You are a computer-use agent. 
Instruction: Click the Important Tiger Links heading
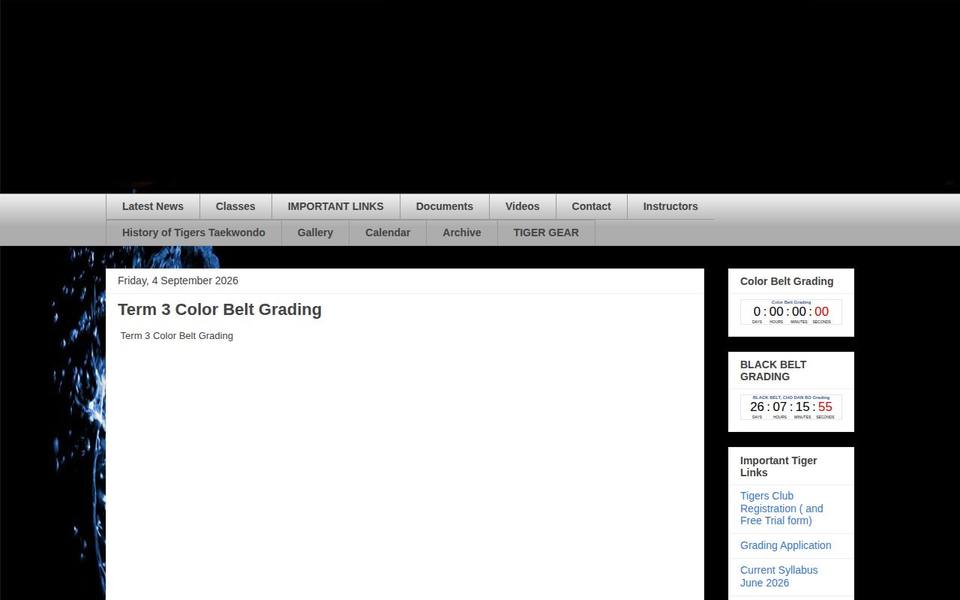point(778,467)
